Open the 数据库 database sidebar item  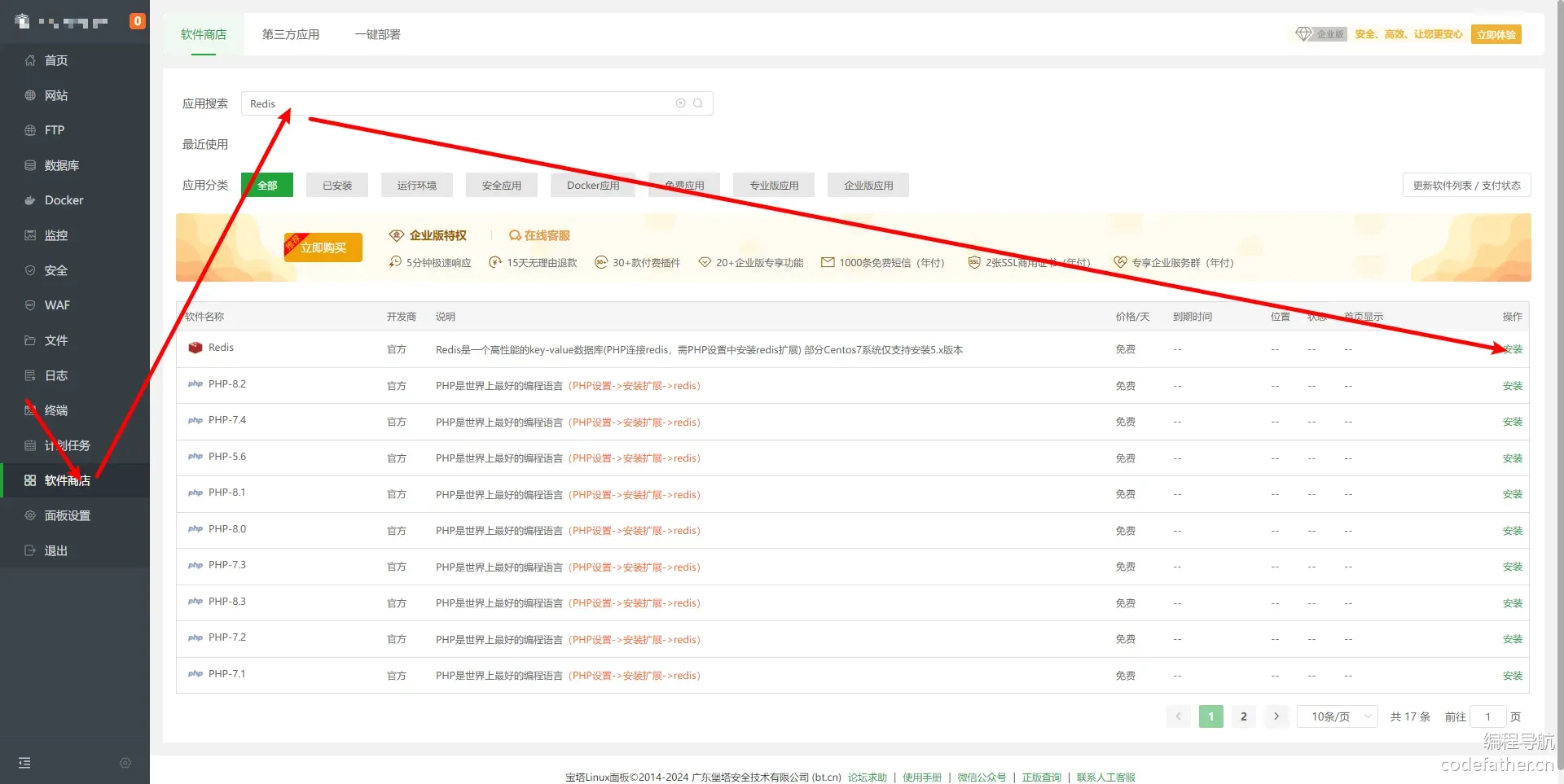coord(61,165)
